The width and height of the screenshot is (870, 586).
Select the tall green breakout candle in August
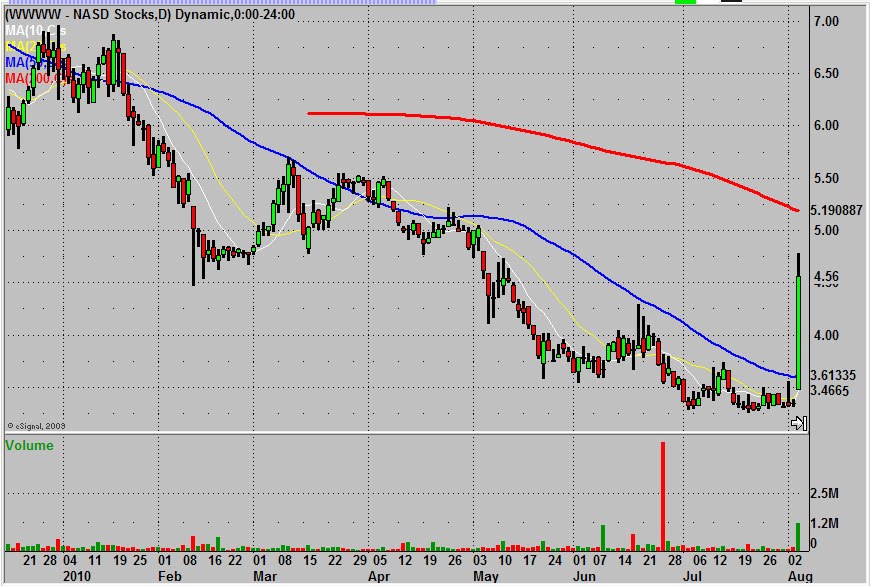pos(798,333)
